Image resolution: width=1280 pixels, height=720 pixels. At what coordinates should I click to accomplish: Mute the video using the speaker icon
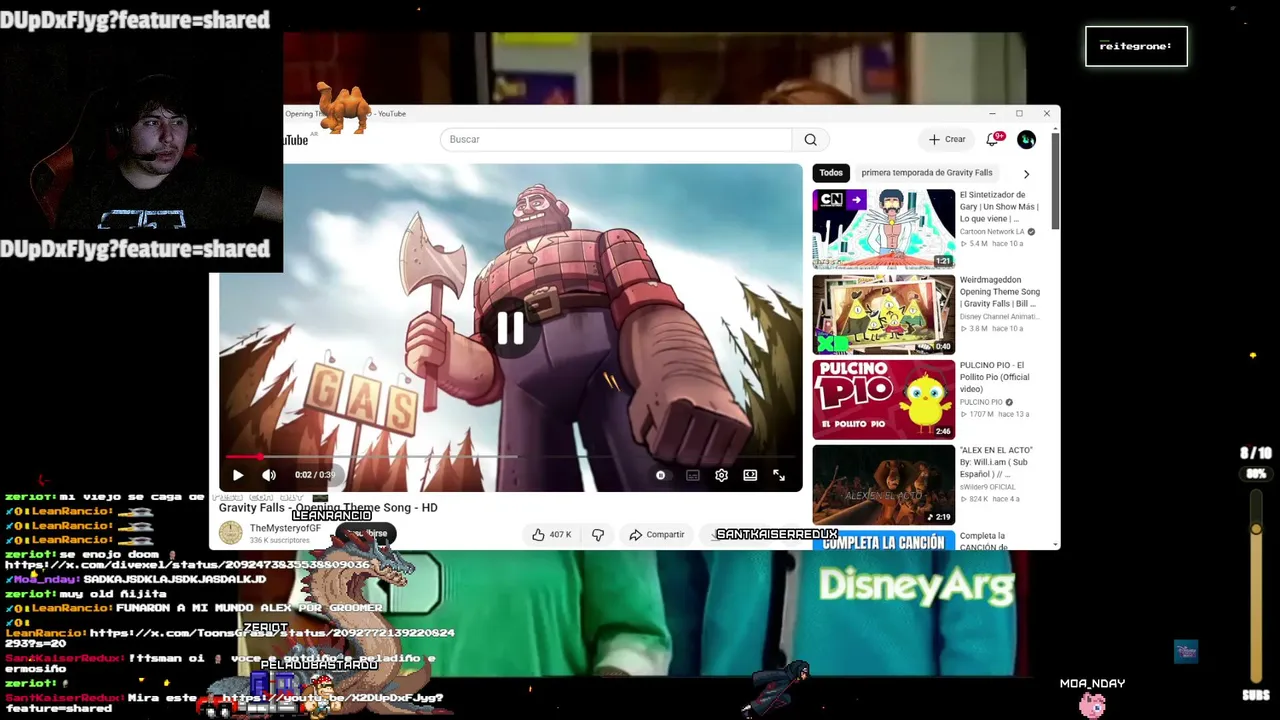[269, 475]
